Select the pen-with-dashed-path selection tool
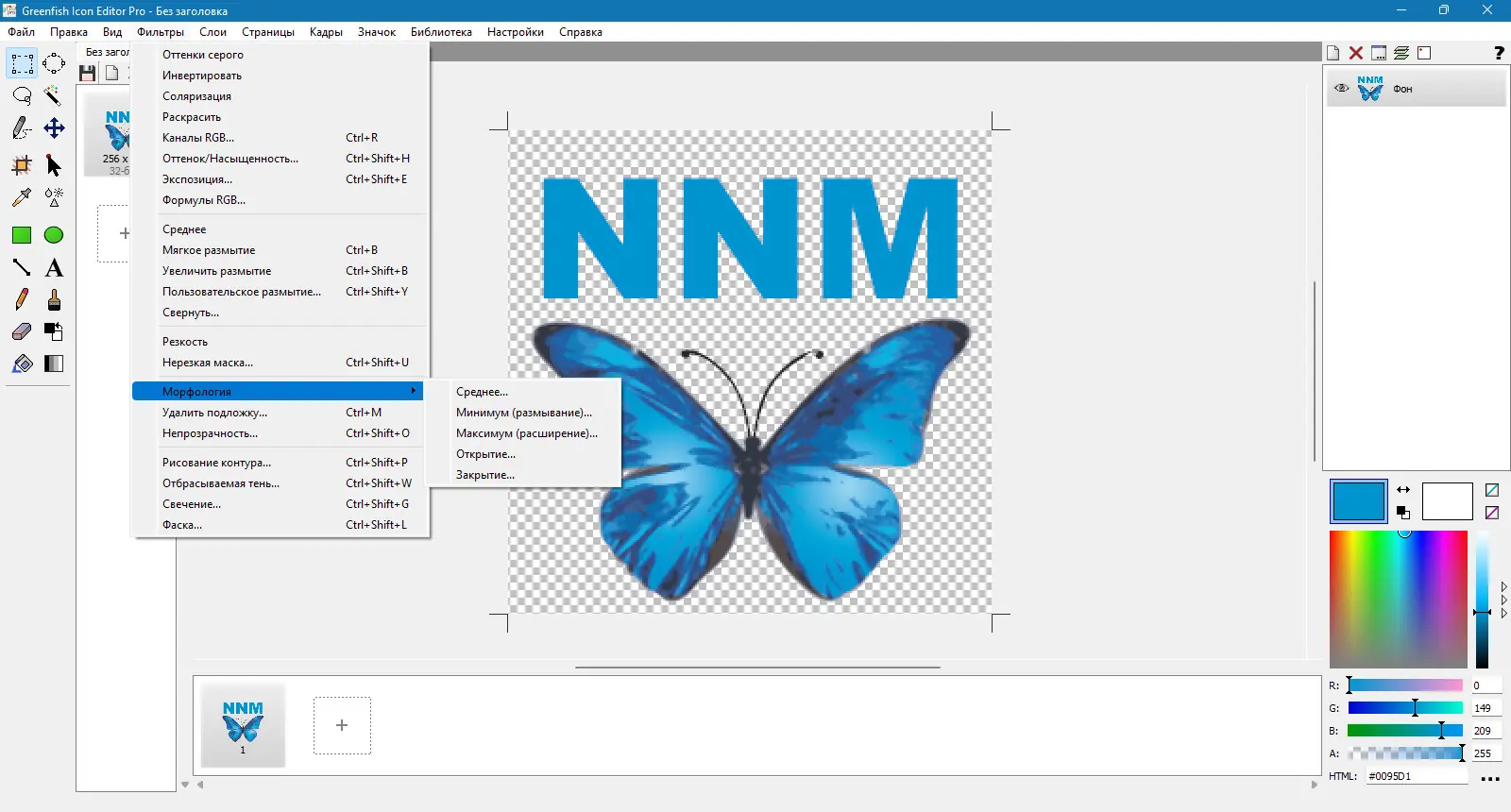The width and height of the screenshot is (1511, 812). click(22, 127)
